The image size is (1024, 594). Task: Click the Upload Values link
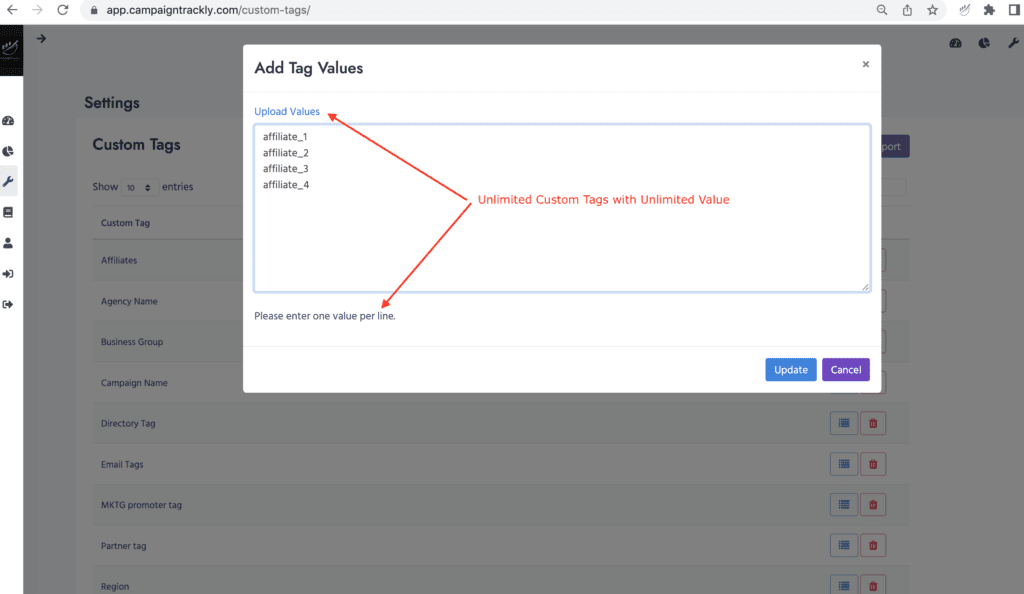(287, 112)
